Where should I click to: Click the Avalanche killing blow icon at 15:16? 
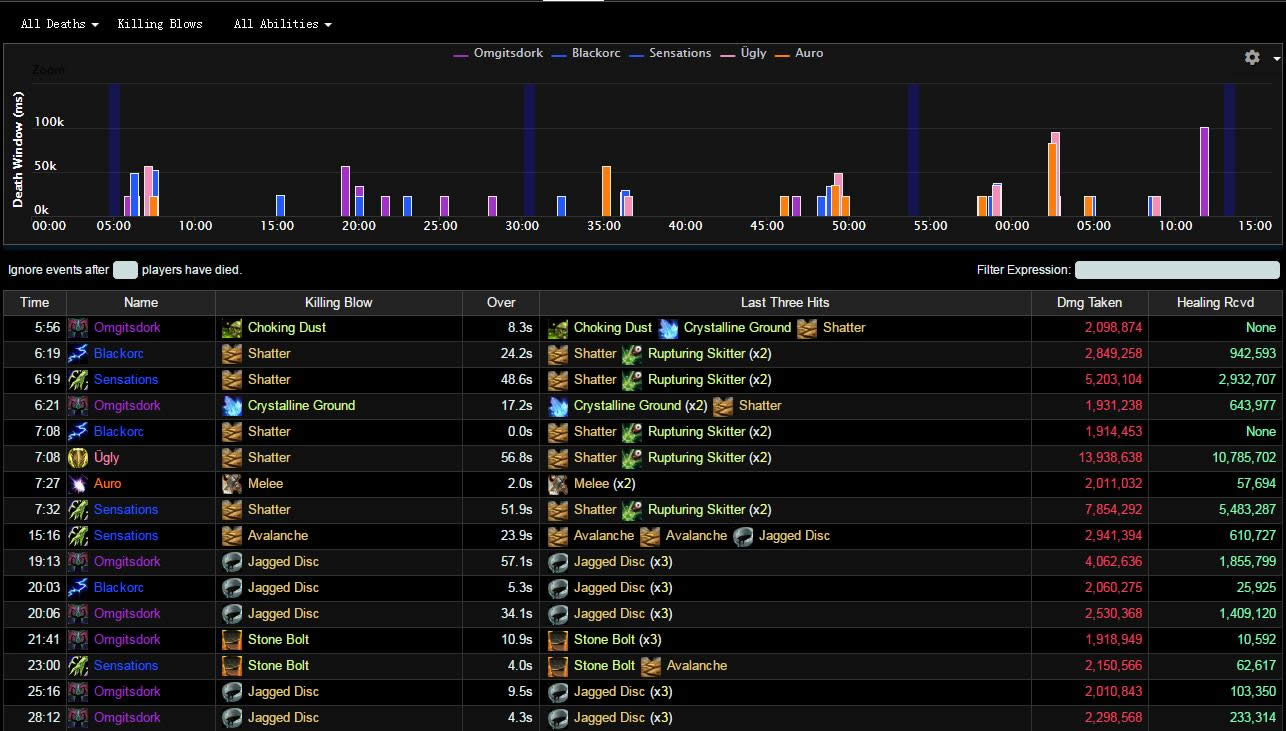point(232,536)
